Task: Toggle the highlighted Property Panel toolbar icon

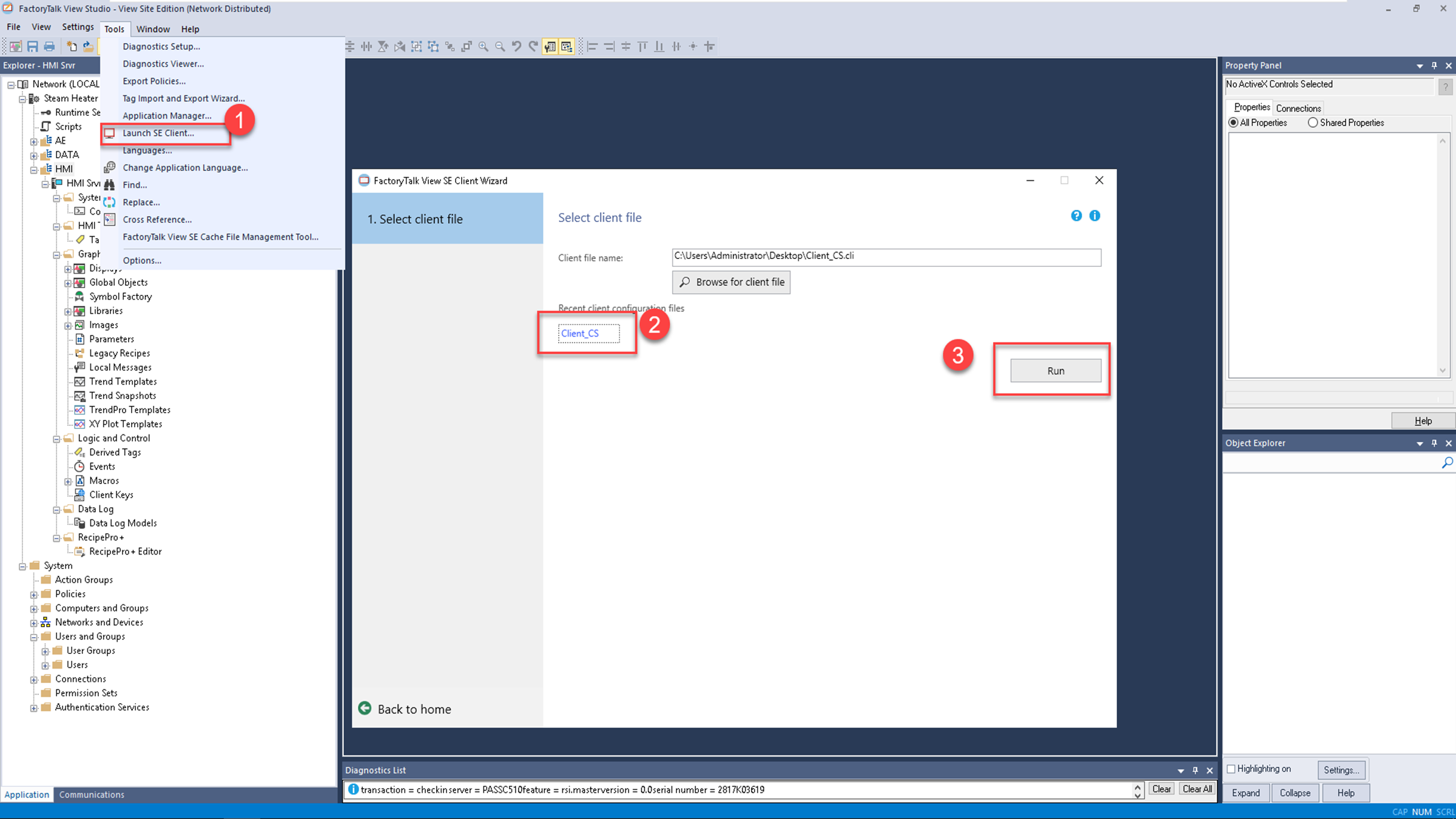Action: pyautogui.click(x=550, y=46)
